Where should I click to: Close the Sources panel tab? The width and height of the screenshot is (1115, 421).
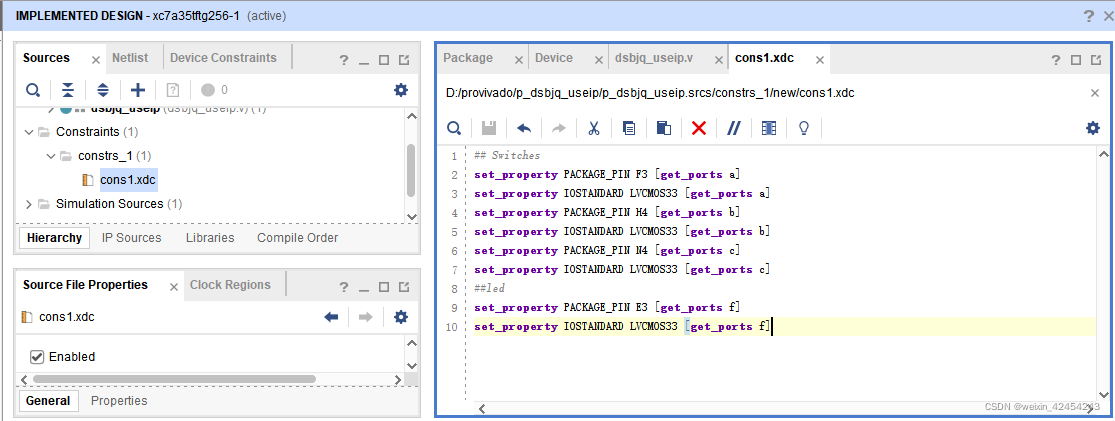[96, 60]
